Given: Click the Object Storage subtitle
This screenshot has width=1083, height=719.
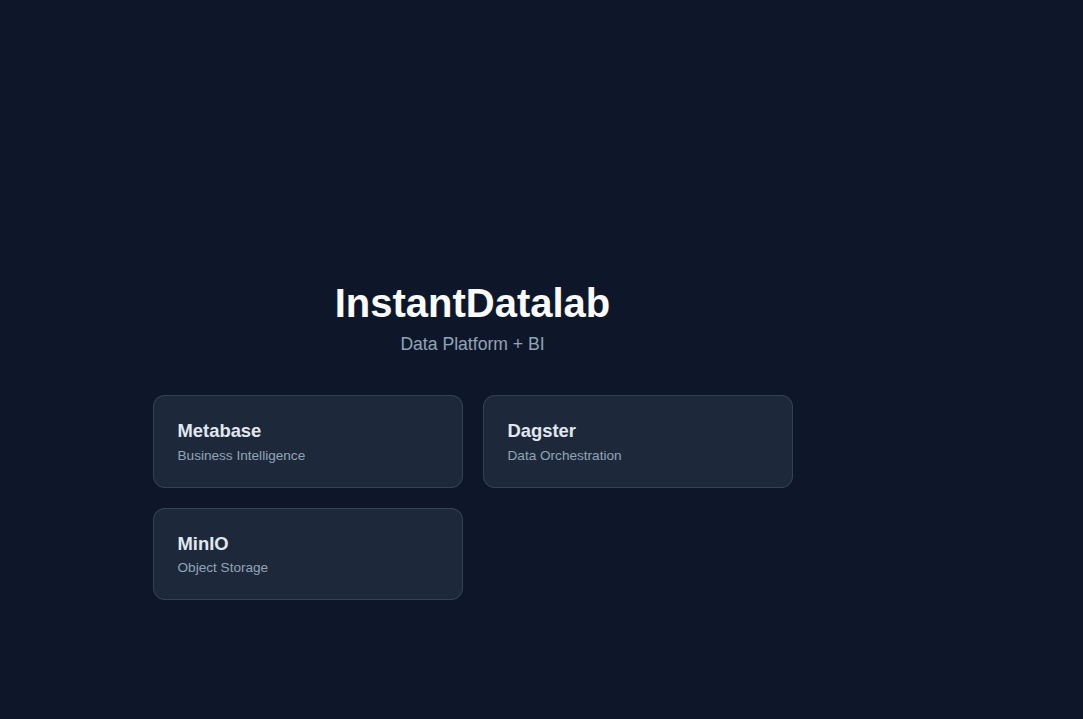Looking at the screenshot, I should (222, 567).
